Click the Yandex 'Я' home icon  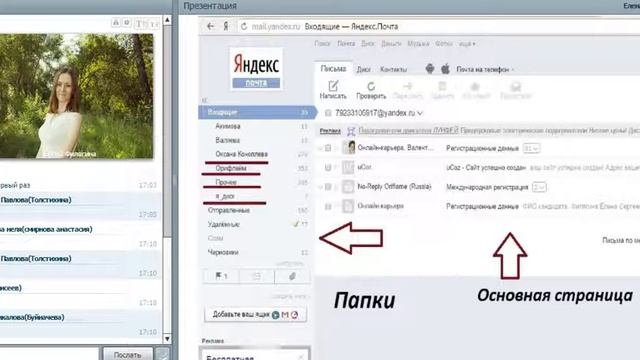[226, 27]
